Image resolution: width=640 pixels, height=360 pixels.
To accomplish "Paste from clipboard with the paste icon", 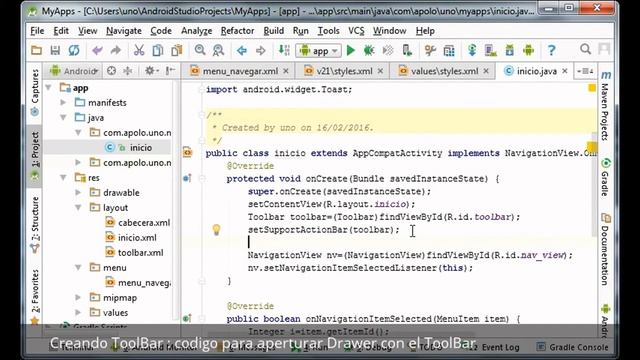I will (x=177, y=51).
